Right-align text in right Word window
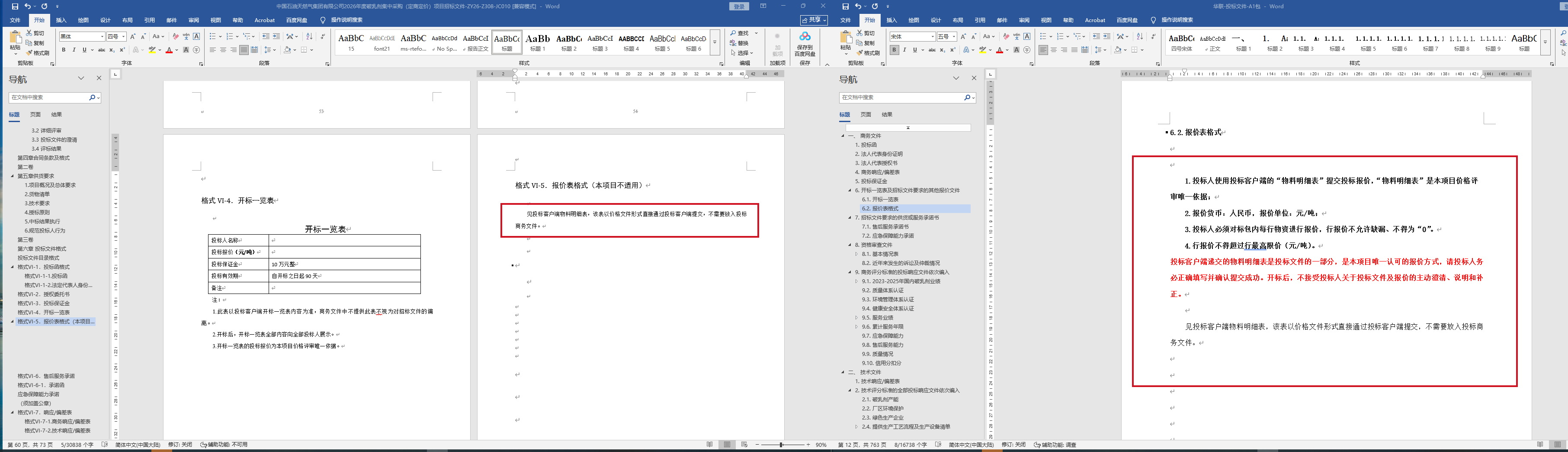Viewport: 1568px width, 452px height. (1064, 50)
